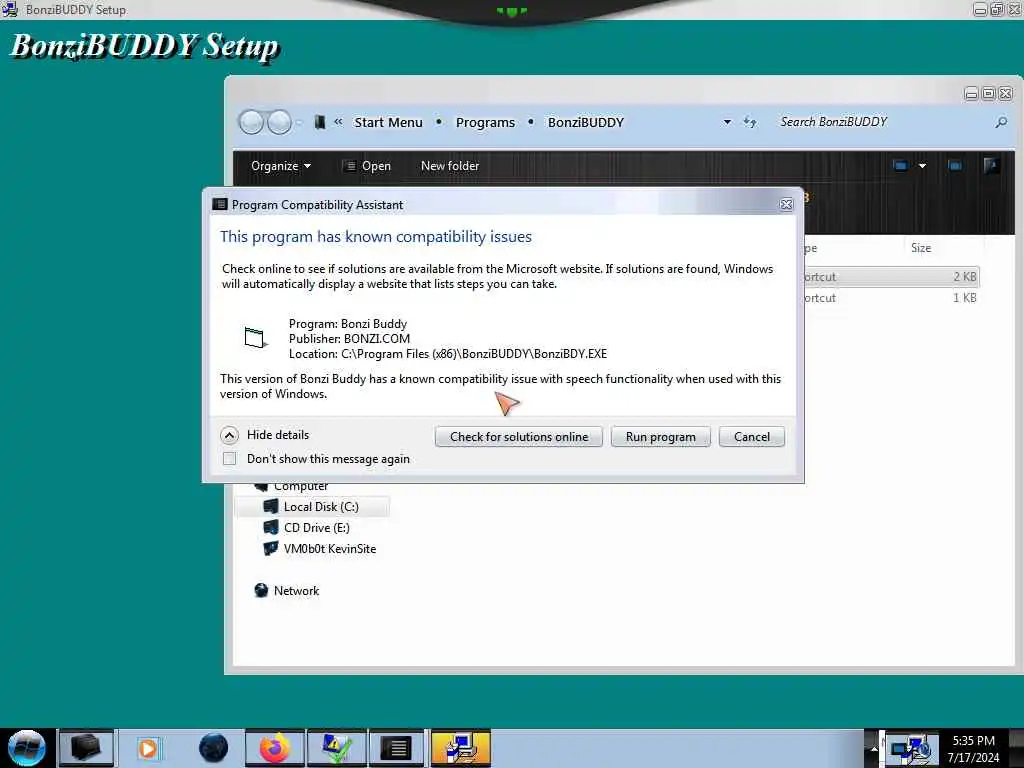Screen dimensions: 1024x768
Task: Close the Program Compatibility Assistant window
Action: pyautogui.click(x=786, y=204)
